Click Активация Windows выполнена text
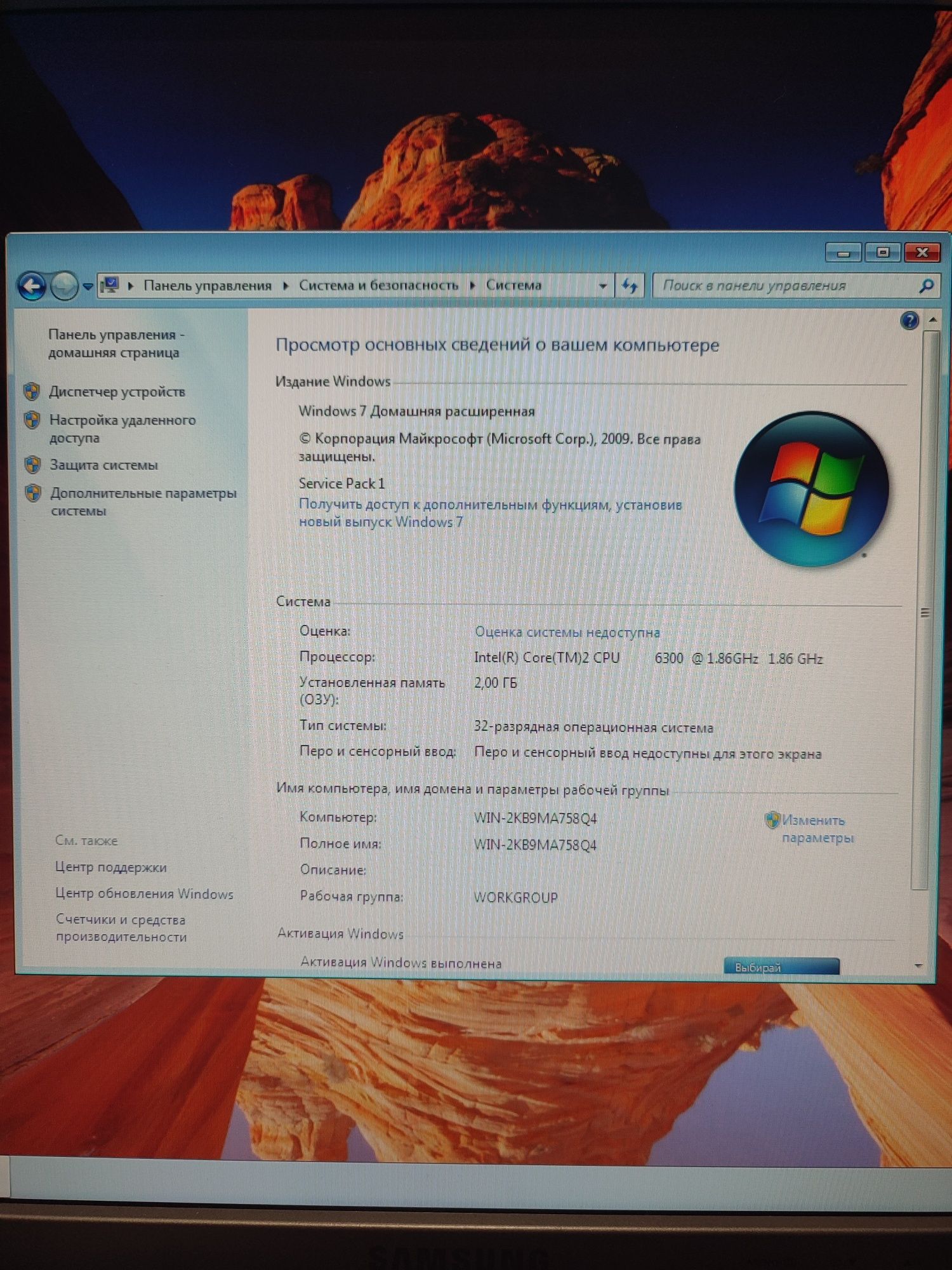The image size is (952, 1270). tap(401, 963)
